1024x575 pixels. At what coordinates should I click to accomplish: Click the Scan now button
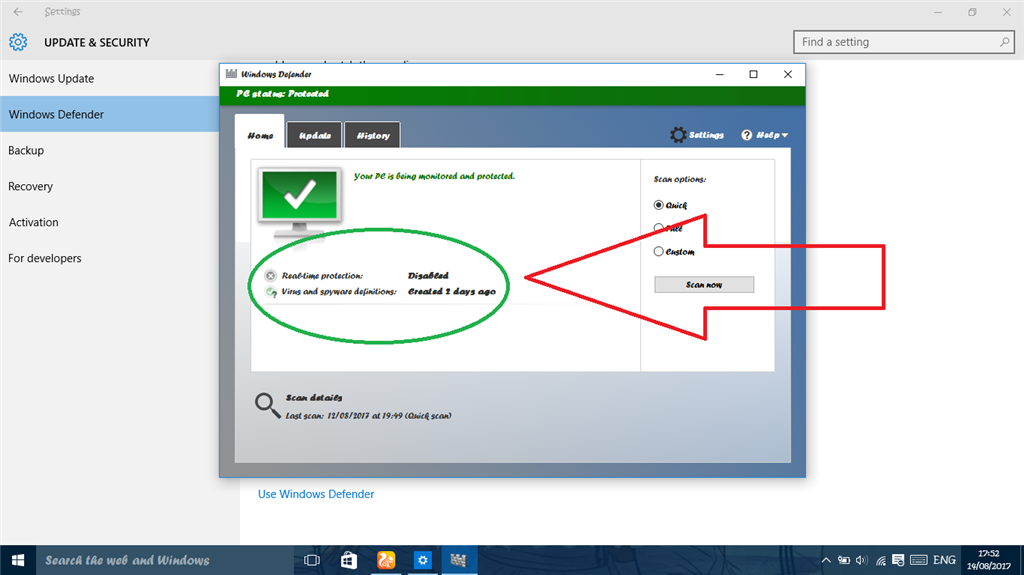point(704,284)
